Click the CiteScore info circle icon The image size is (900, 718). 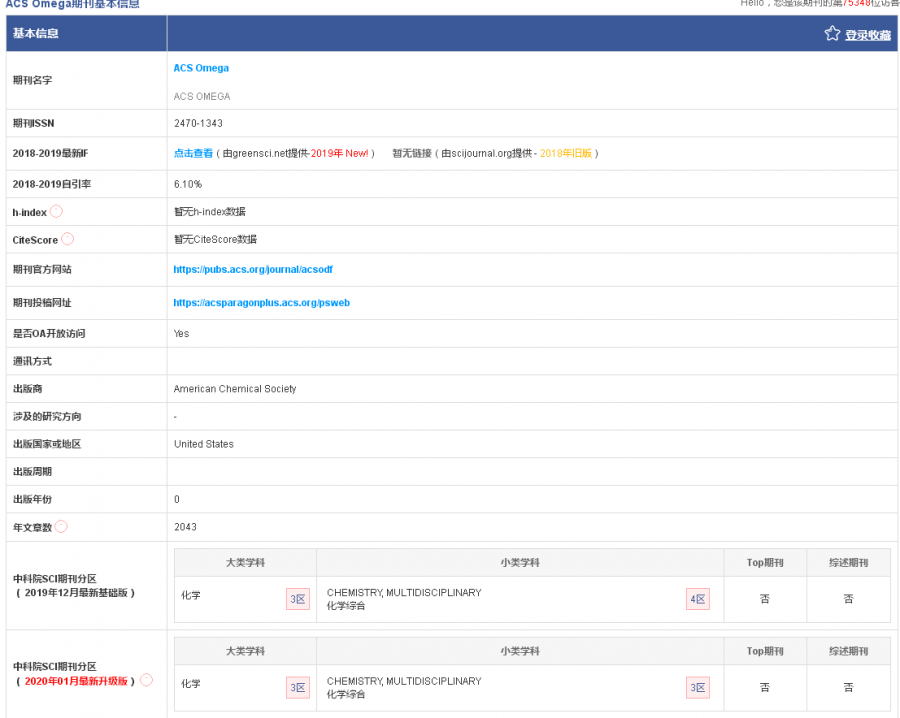(67, 239)
